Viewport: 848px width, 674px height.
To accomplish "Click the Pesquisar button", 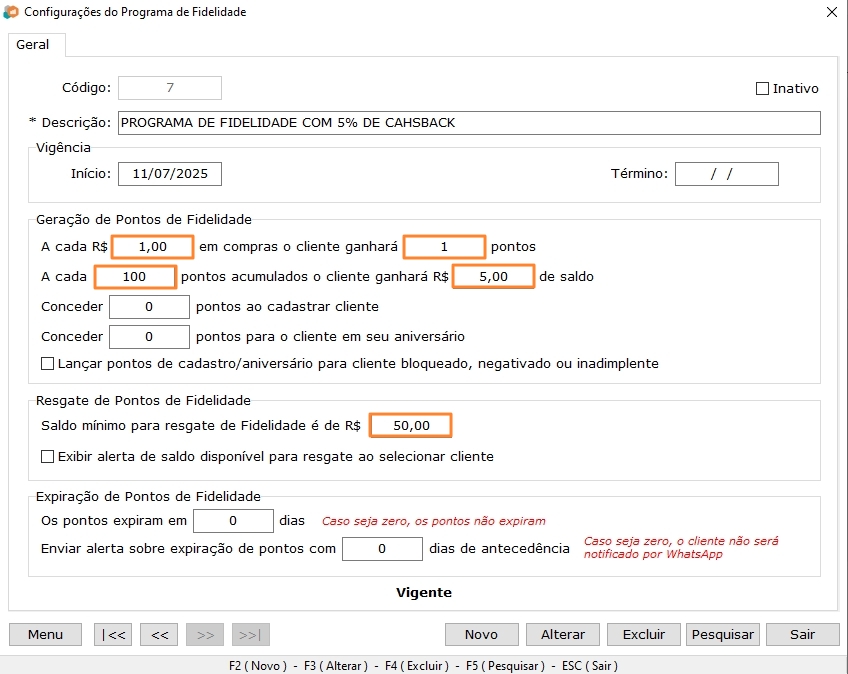I will (x=722, y=634).
